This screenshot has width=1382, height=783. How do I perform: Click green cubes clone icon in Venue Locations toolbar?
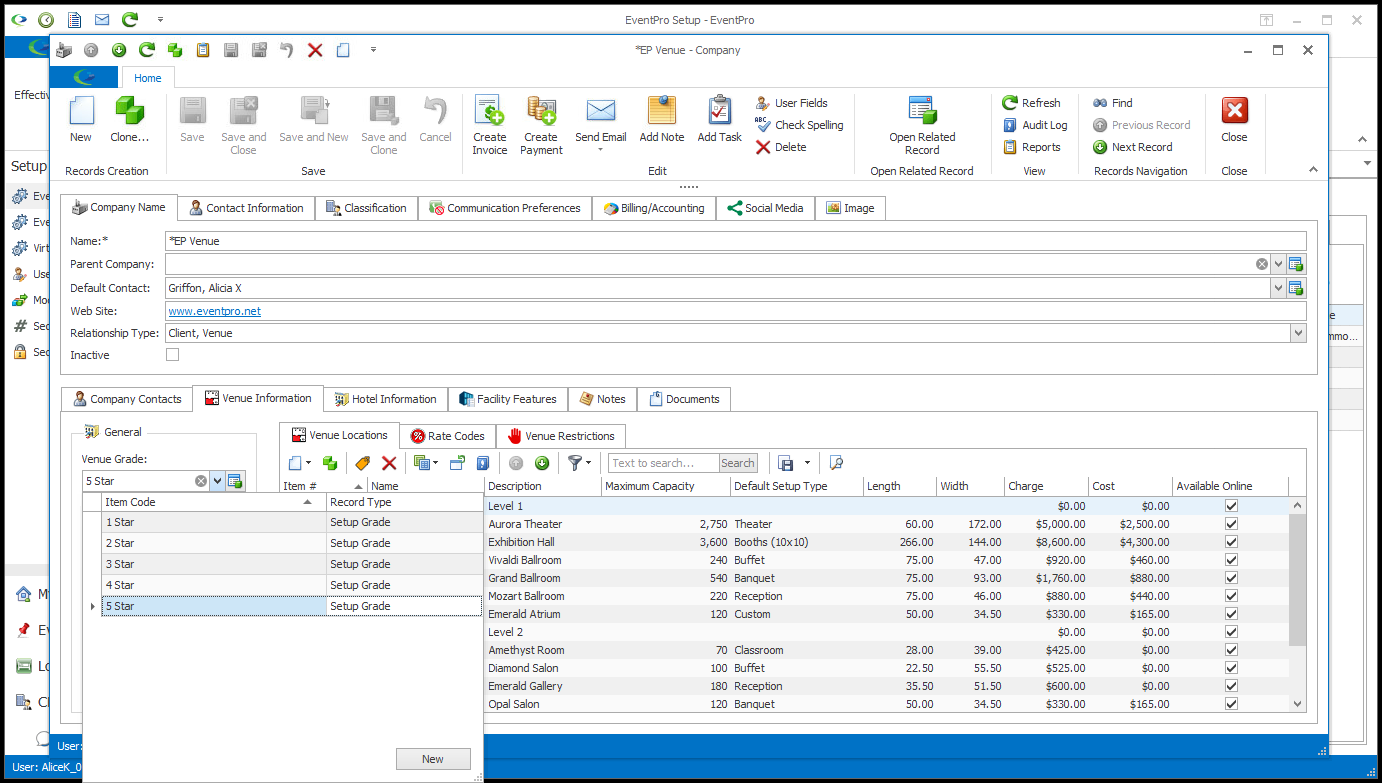(x=330, y=463)
